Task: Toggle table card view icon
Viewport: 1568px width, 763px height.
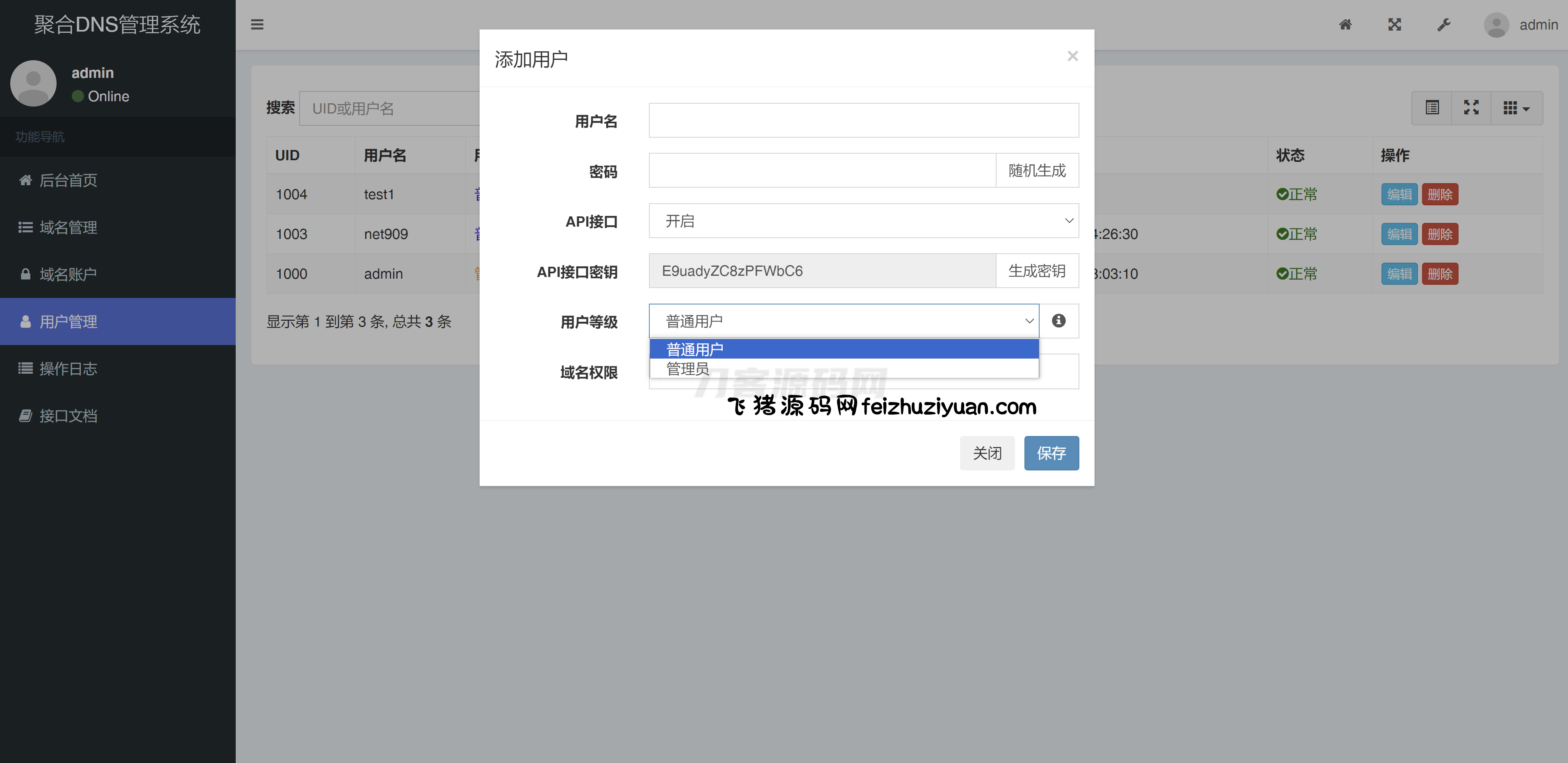Action: click(x=1432, y=108)
